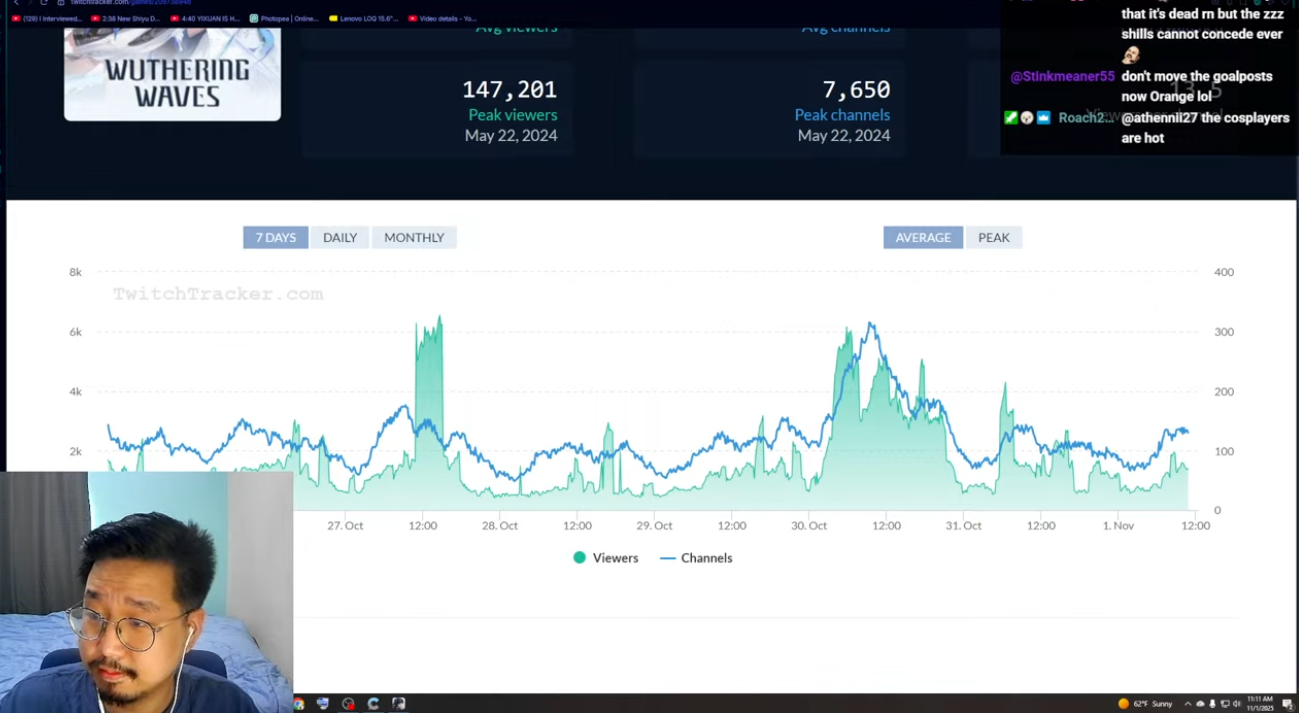This screenshot has height=713, width=1299.
Task: Click the cloud sync tray icon
Action: click(x=1200, y=704)
